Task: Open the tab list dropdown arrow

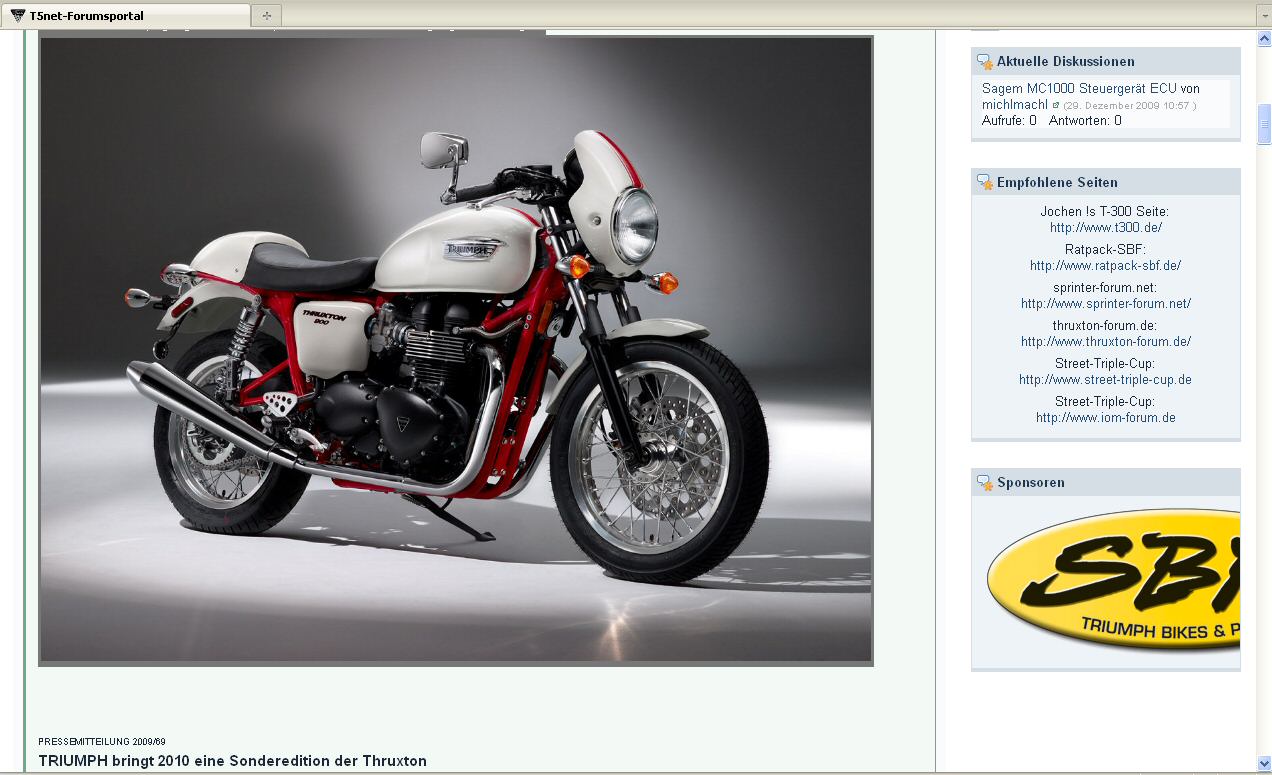Action: tap(1264, 16)
